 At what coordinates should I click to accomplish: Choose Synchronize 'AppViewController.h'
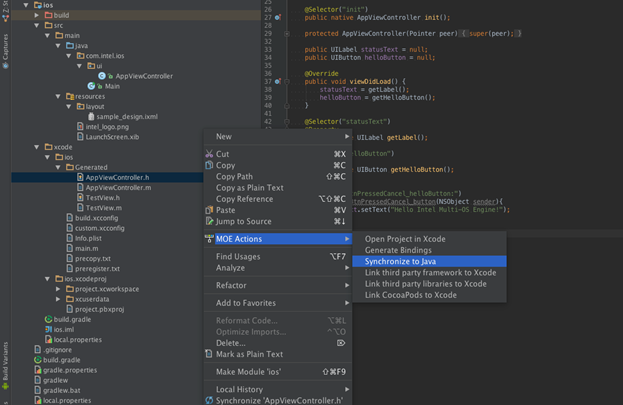pos(278,400)
